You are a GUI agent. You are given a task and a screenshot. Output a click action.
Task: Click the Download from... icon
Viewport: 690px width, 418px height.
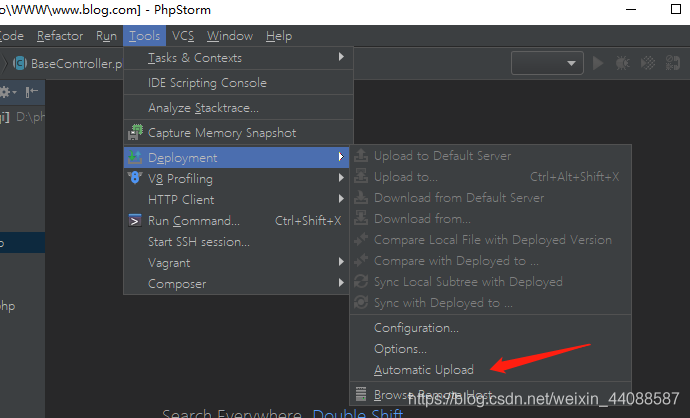(361, 218)
